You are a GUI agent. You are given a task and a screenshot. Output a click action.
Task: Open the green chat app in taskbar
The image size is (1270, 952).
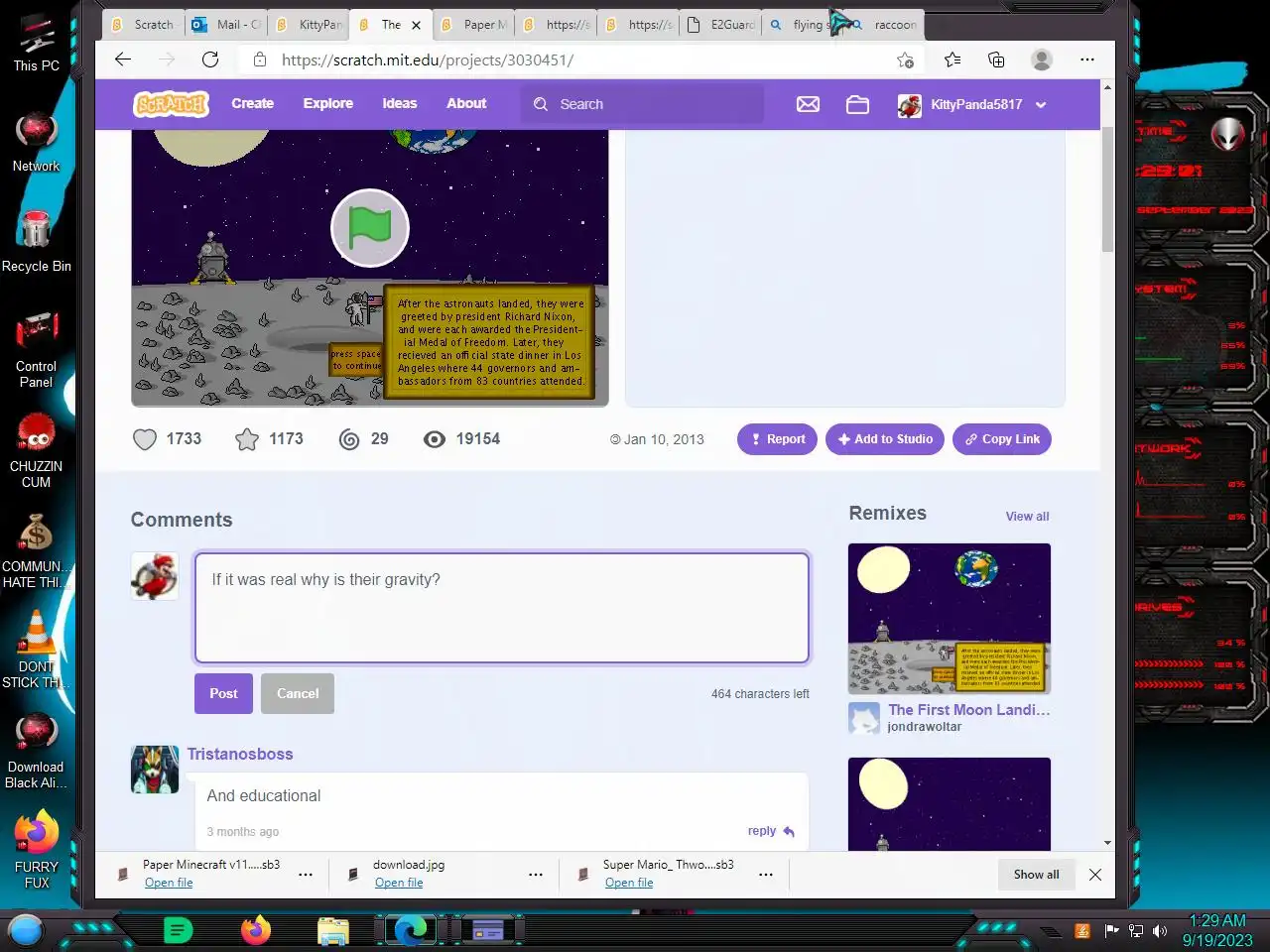tap(178, 930)
